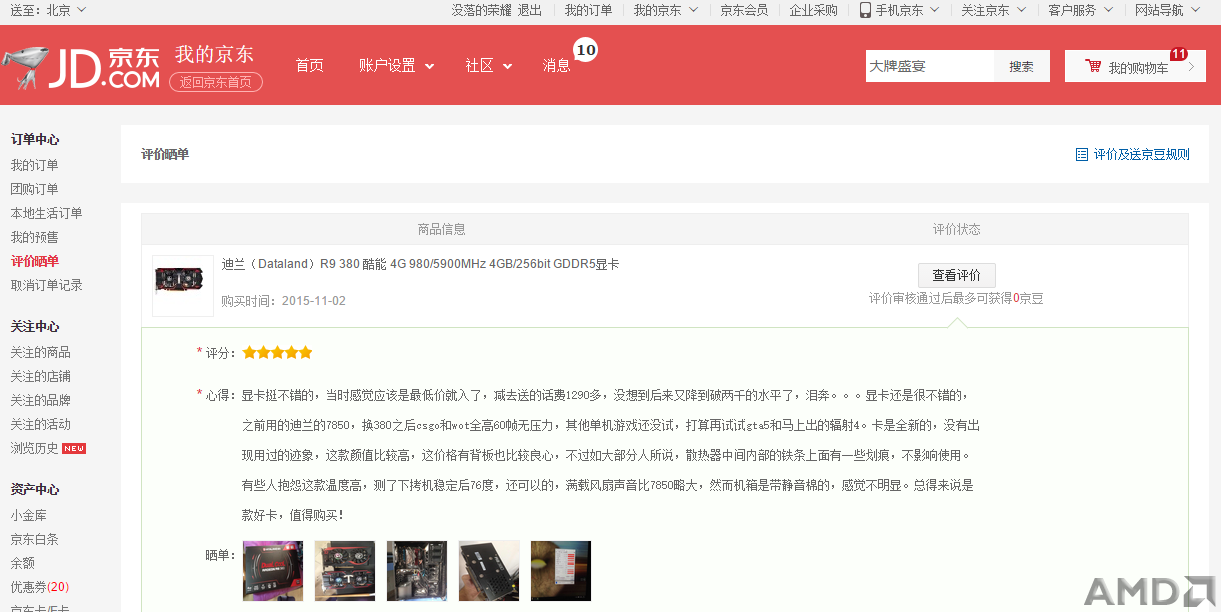Select 本地生活订单 in the sidebar

[47, 213]
